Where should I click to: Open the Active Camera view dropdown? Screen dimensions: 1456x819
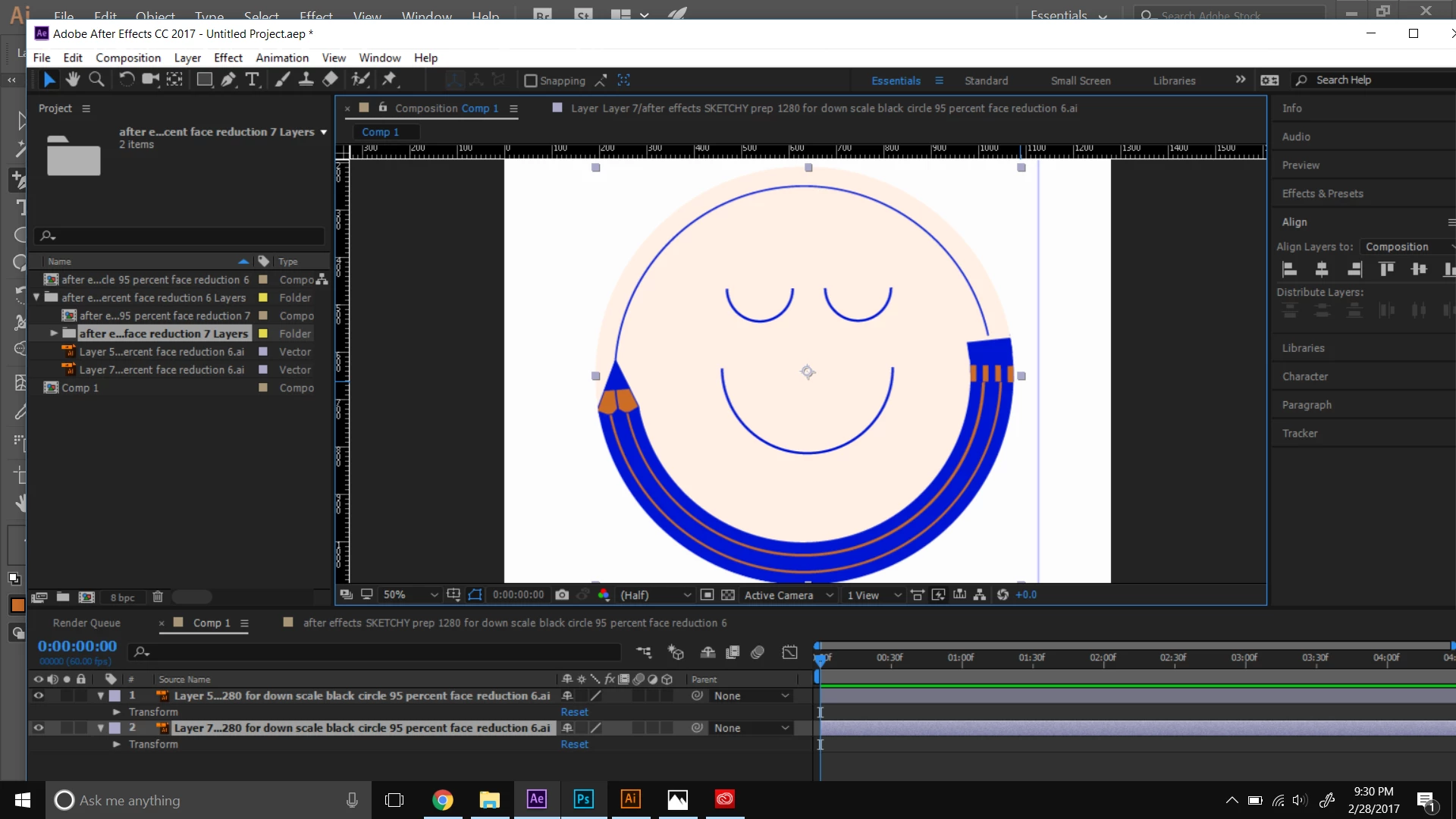pyautogui.click(x=789, y=595)
